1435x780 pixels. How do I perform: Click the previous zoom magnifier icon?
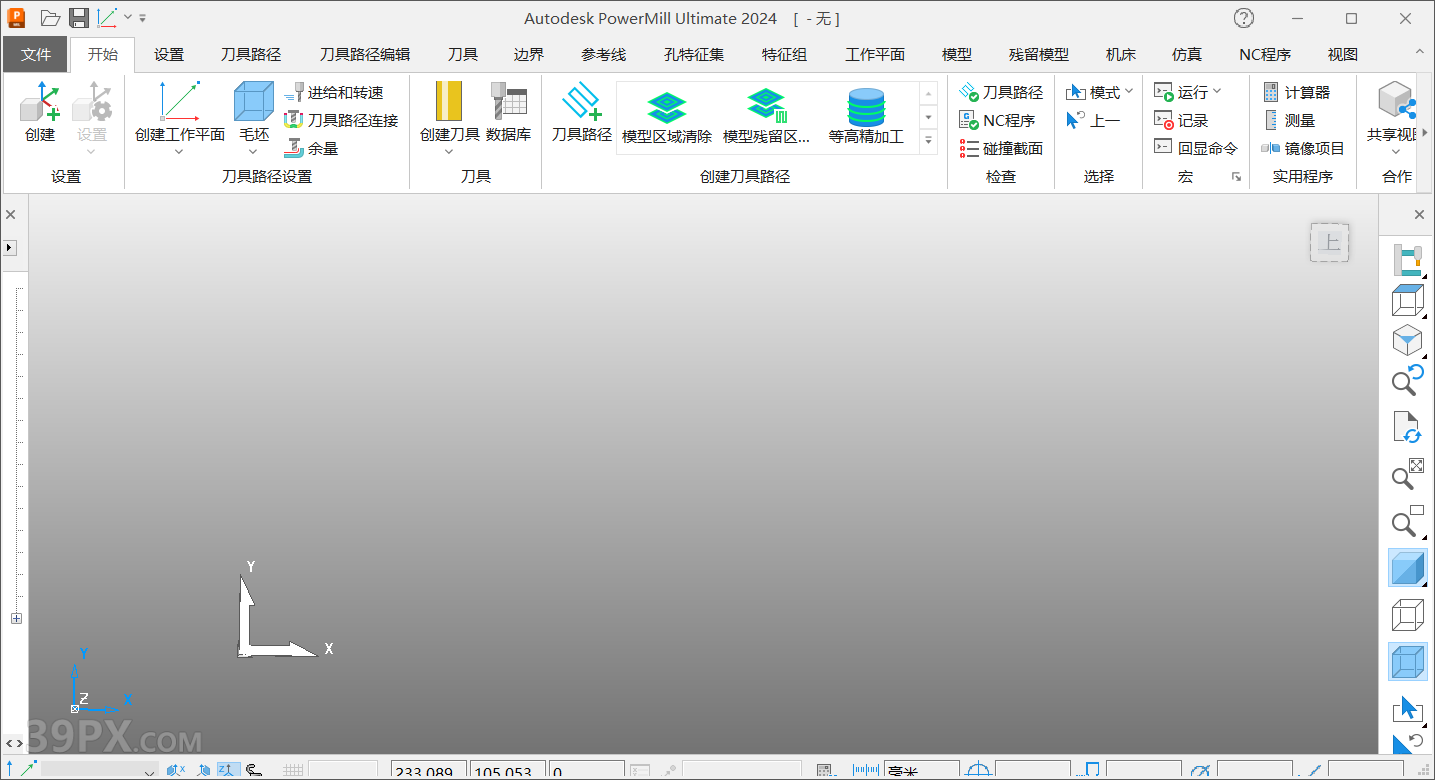[x=1408, y=380]
